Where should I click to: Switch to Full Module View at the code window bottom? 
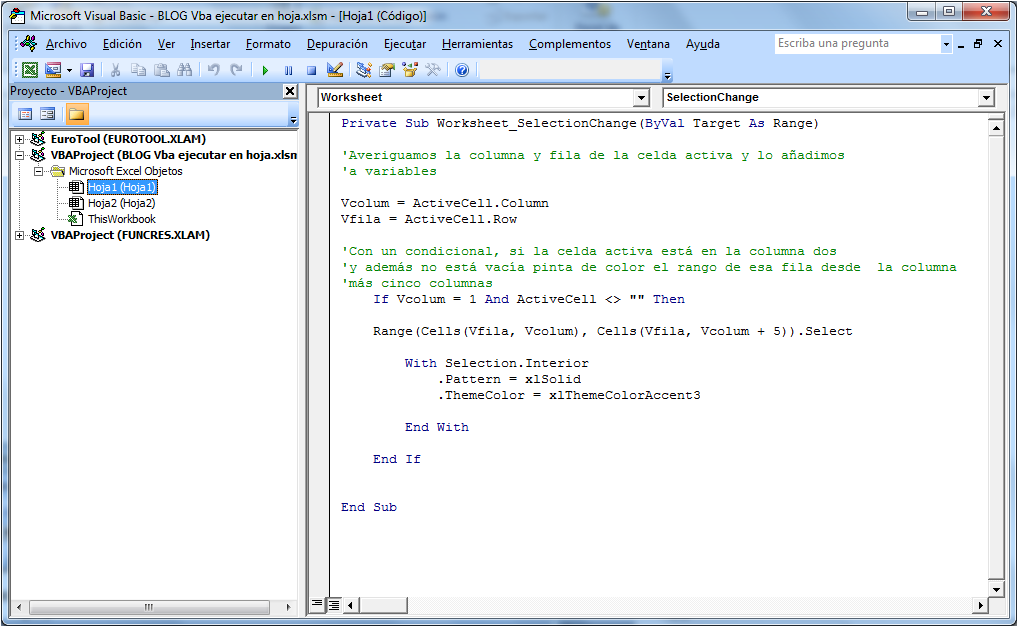click(x=333, y=604)
